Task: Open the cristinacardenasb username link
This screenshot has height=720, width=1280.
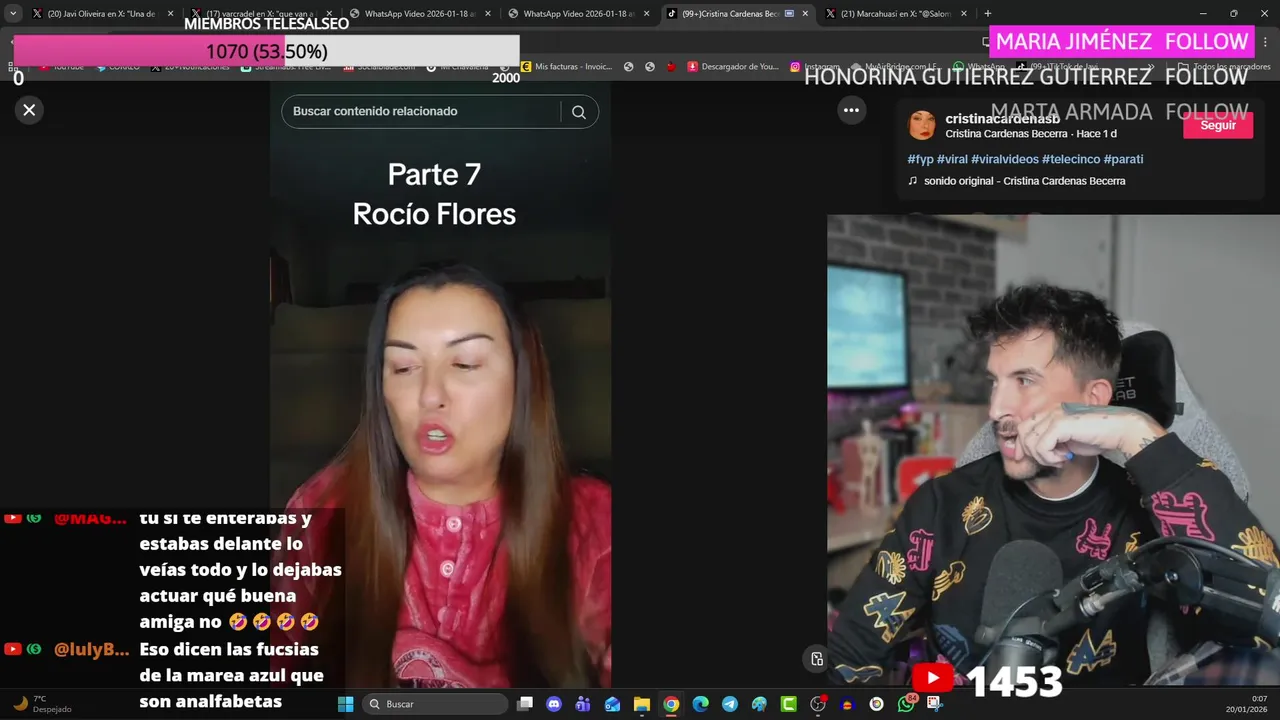Action: coord(1002,119)
